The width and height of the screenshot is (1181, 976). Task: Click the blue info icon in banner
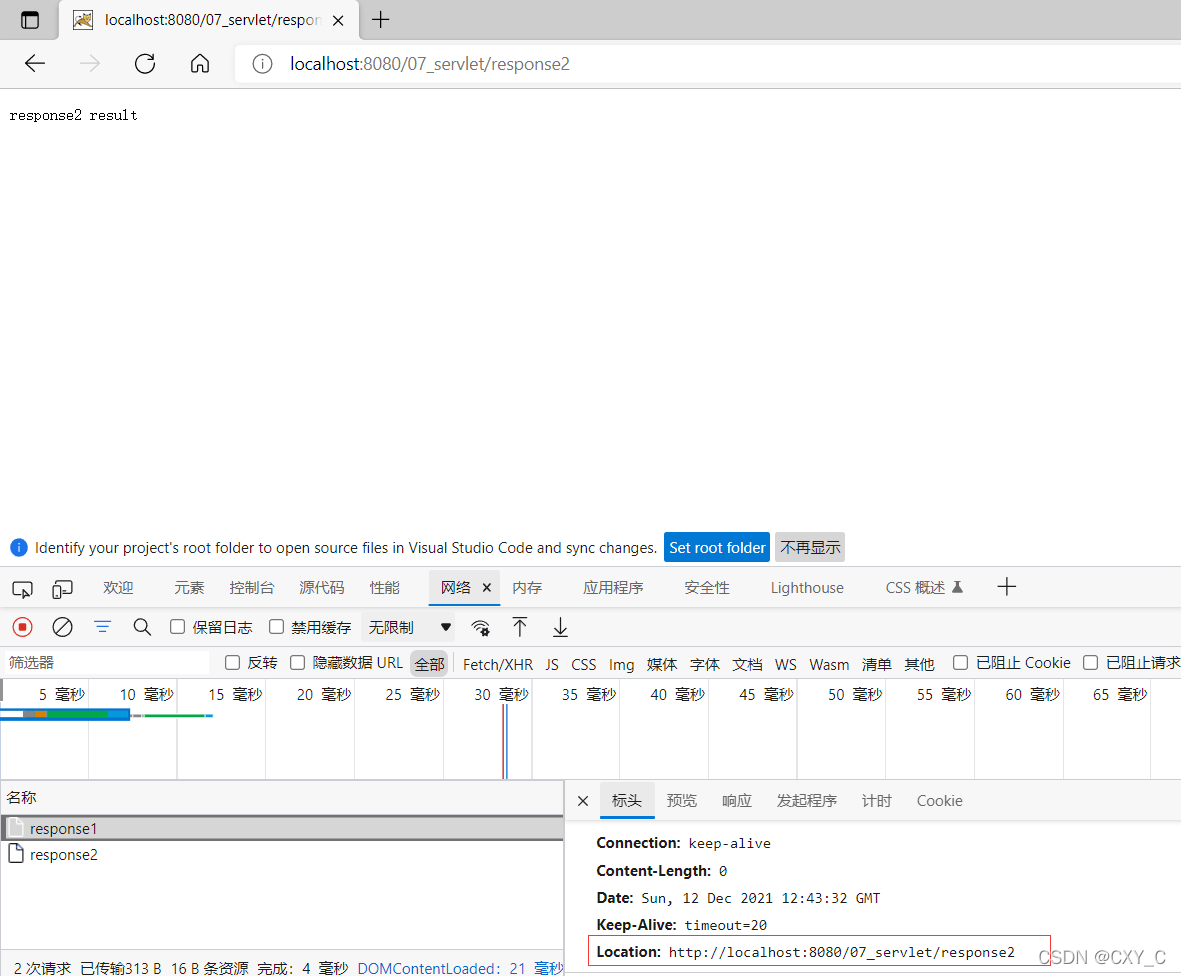coord(19,547)
